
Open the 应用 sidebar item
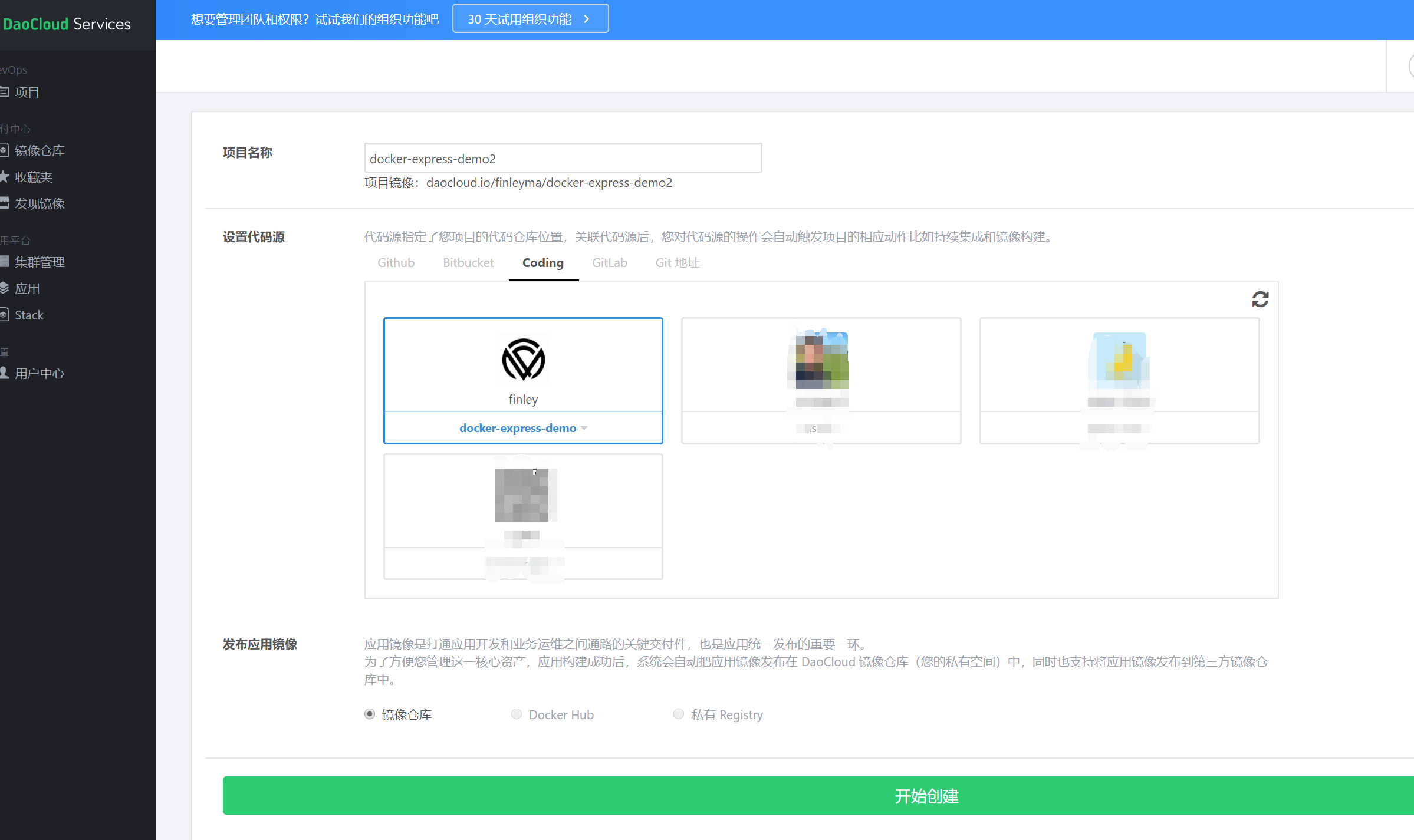click(27, 289)
